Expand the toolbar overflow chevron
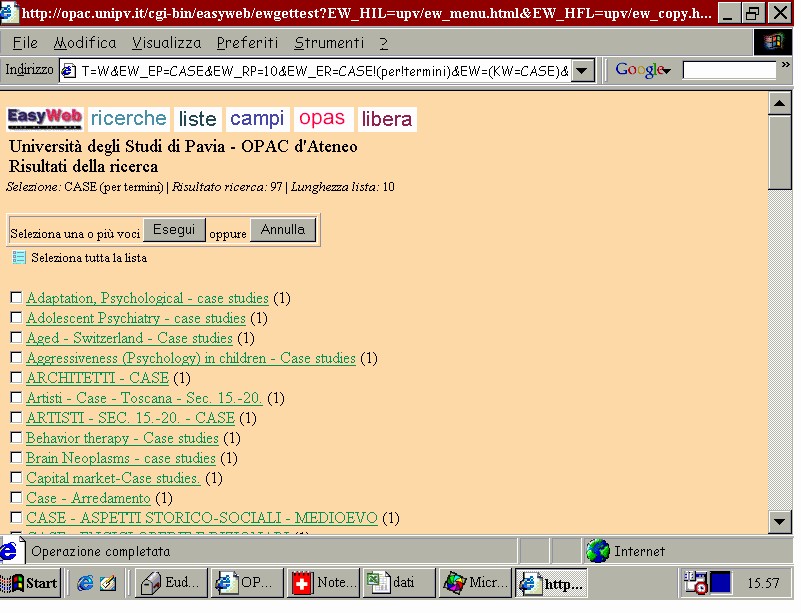This screenshot has width=801, height=613. [786, 65]
